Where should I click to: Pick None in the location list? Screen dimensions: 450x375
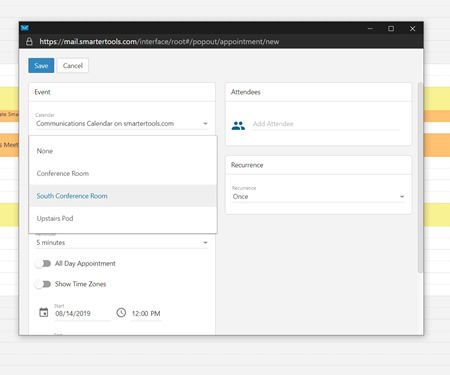click(123, 151)
